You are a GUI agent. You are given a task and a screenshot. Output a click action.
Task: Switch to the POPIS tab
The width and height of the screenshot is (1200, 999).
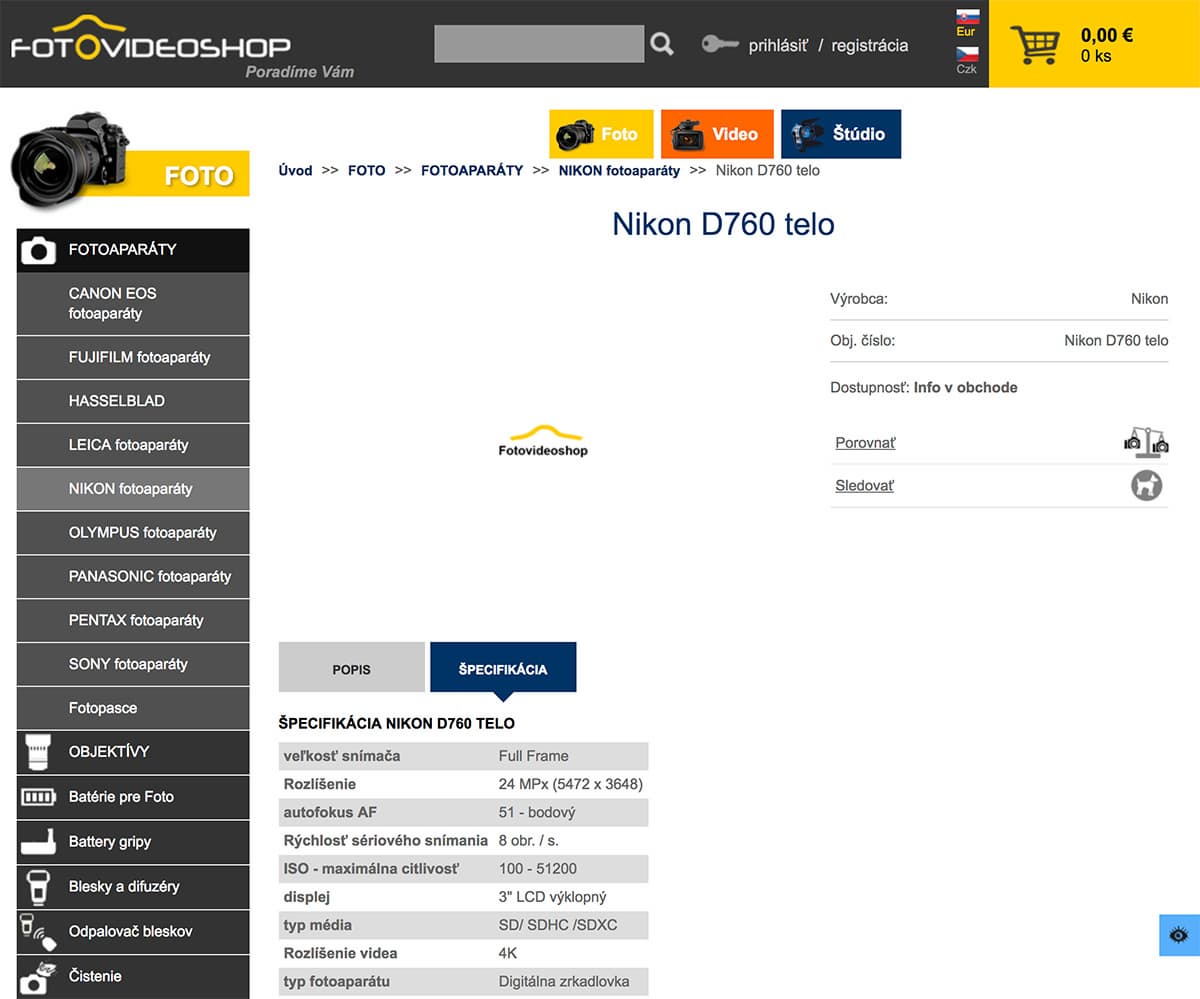point(351,667)
